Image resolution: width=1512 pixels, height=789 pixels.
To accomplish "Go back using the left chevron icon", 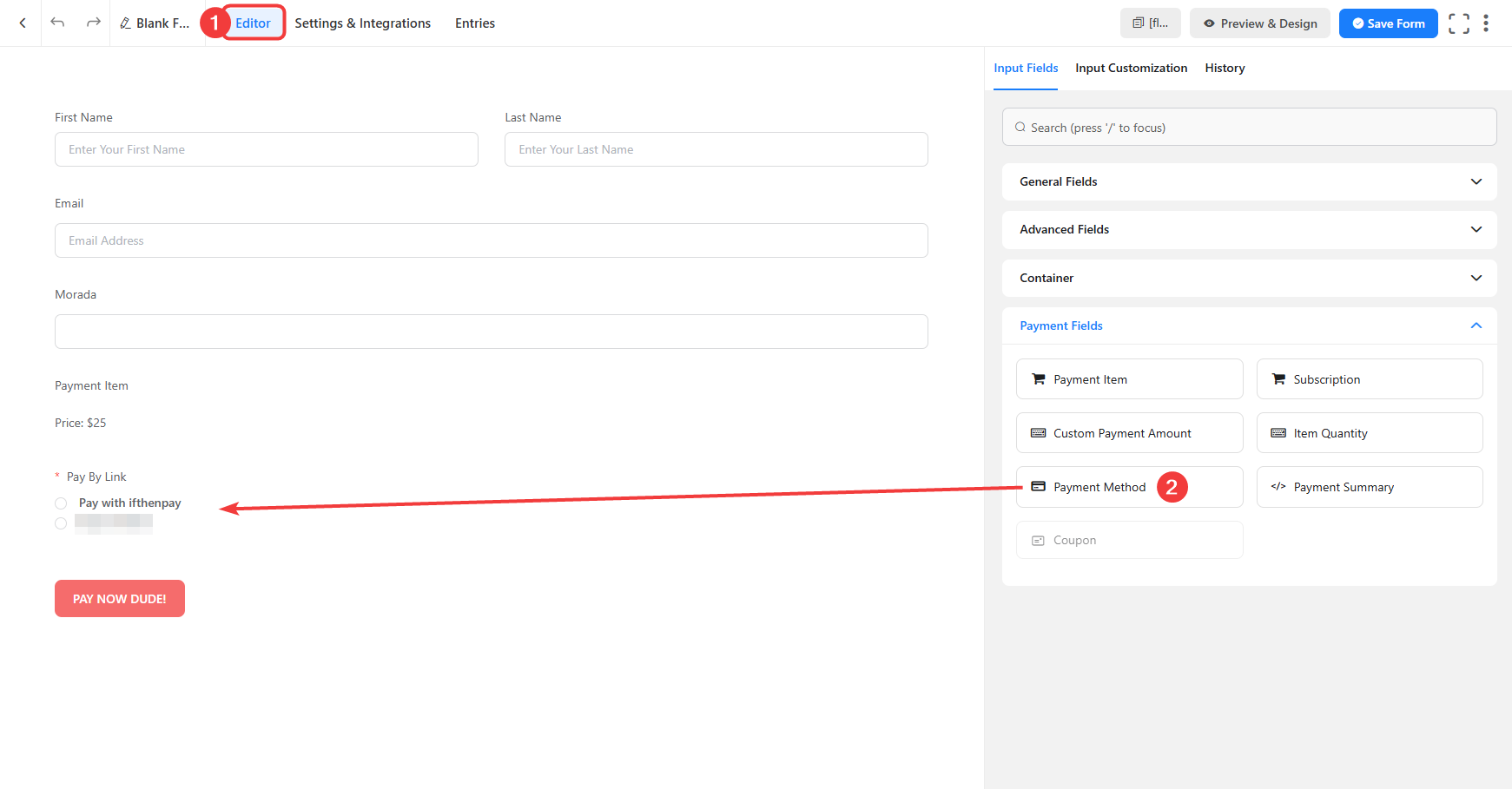I will (x=23, y=23).
